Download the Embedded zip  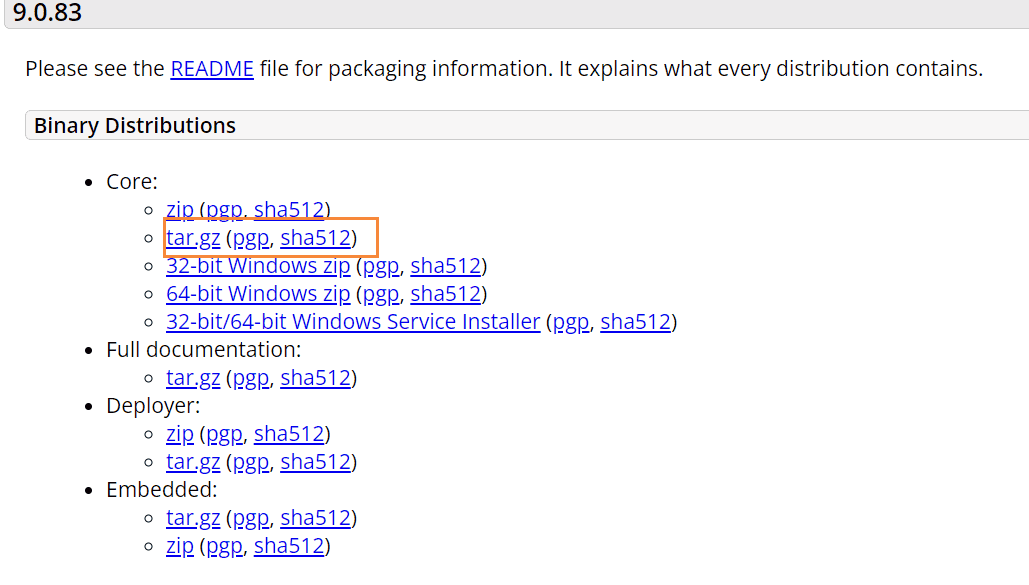(x=180, y=546)
